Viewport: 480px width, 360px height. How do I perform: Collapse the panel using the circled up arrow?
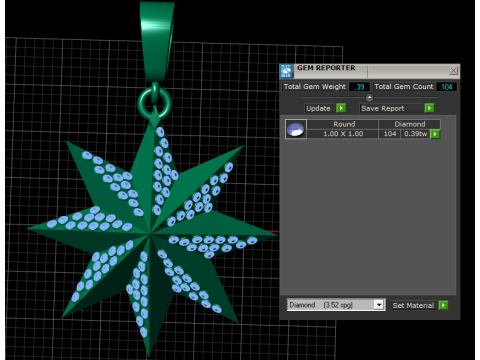[369, 97]
